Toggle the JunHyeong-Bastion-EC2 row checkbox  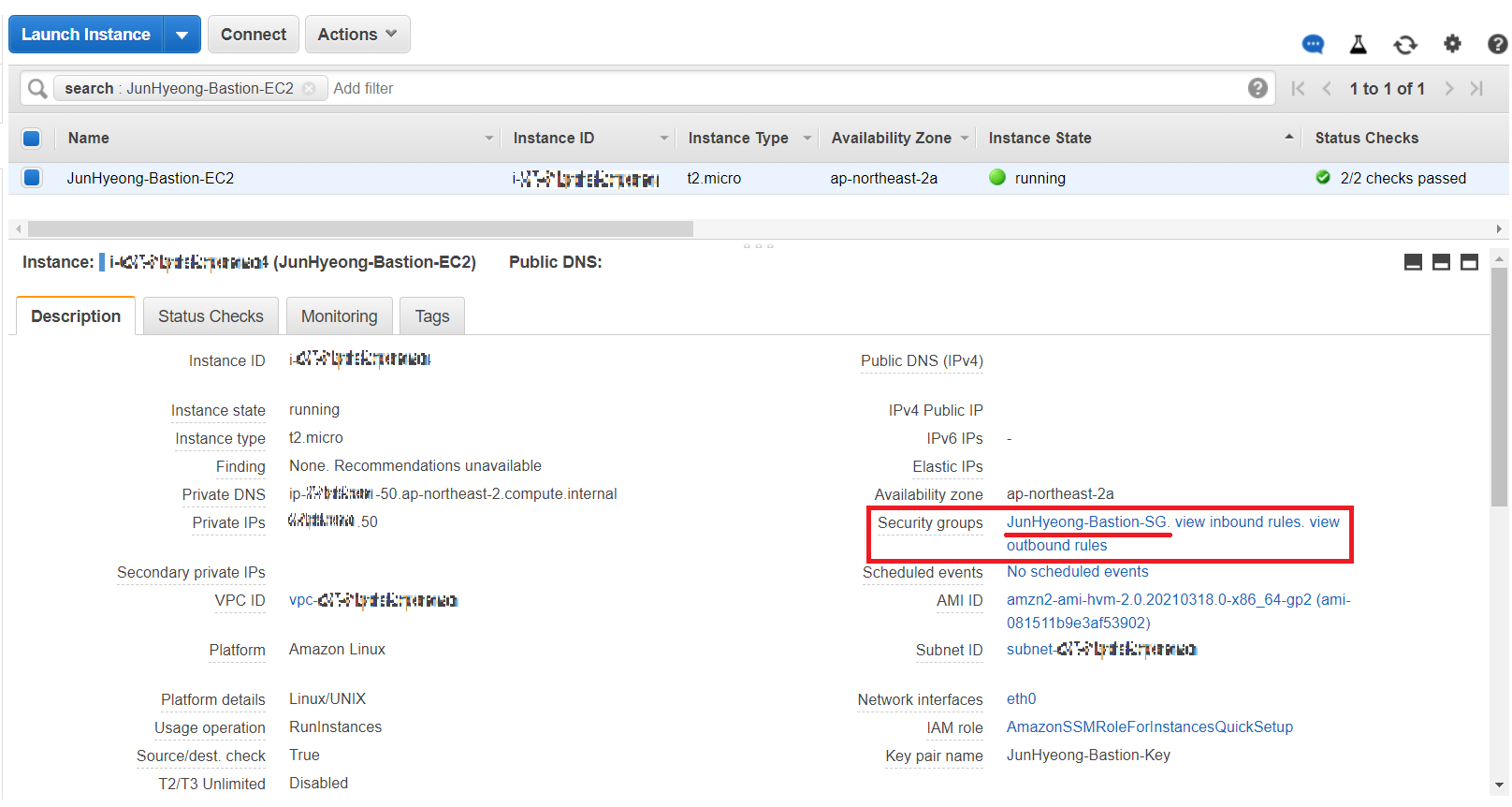click(x=32, y=178)
